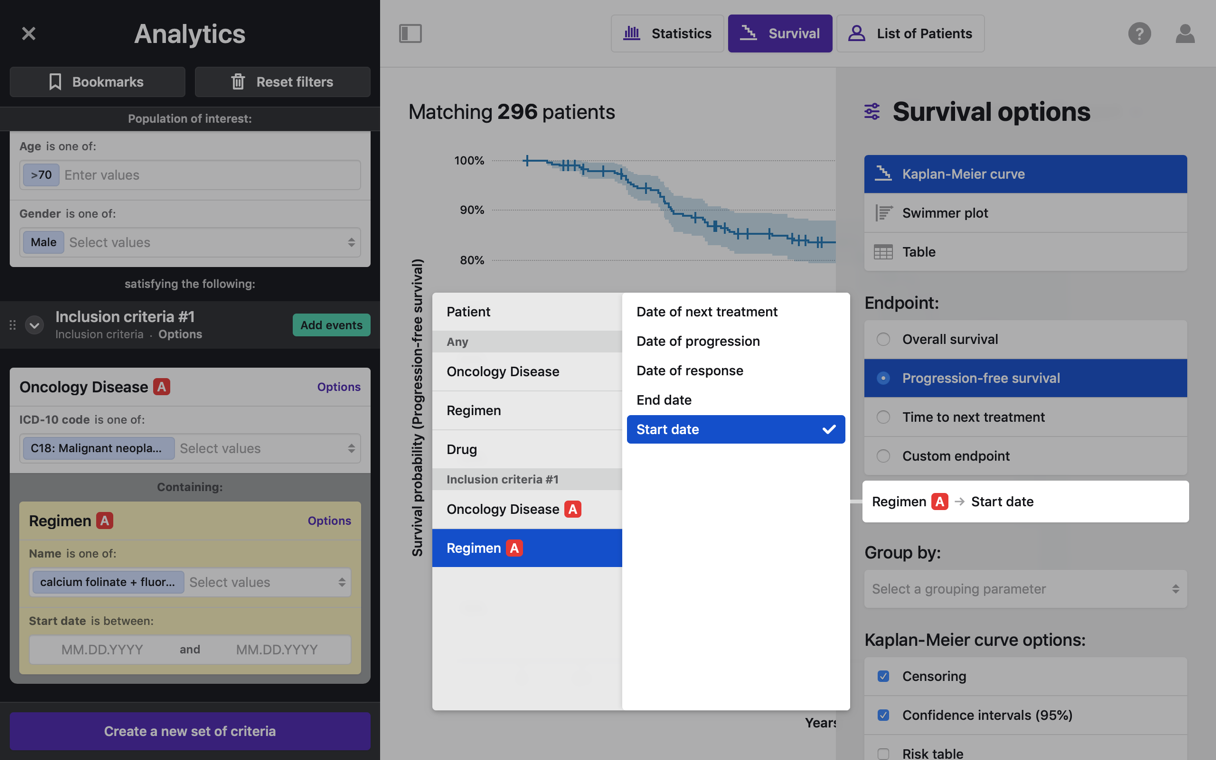Open the user profile icon
1216x760 pixels.
(x=1185, y=34)
